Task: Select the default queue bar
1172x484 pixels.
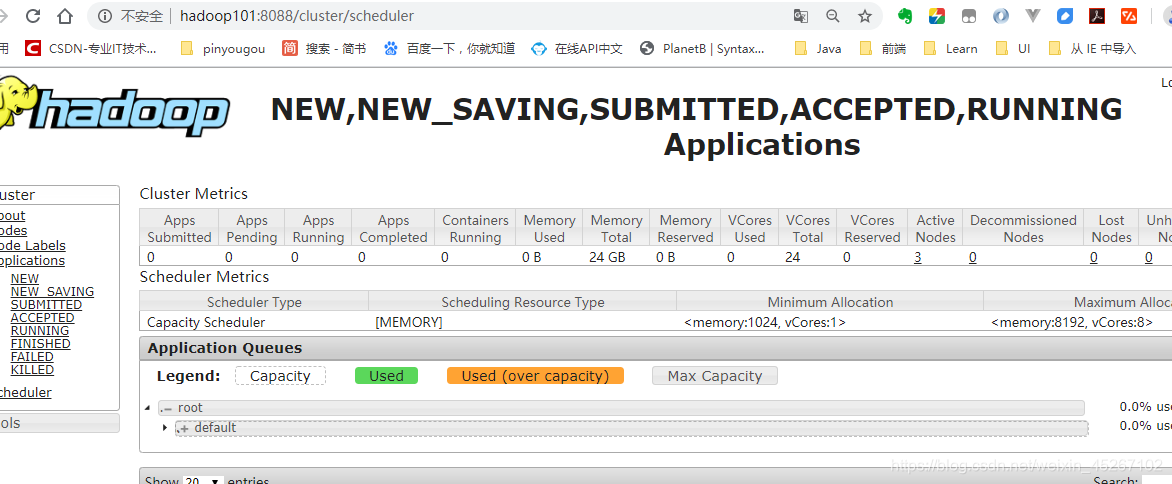Action: (632, 428)
